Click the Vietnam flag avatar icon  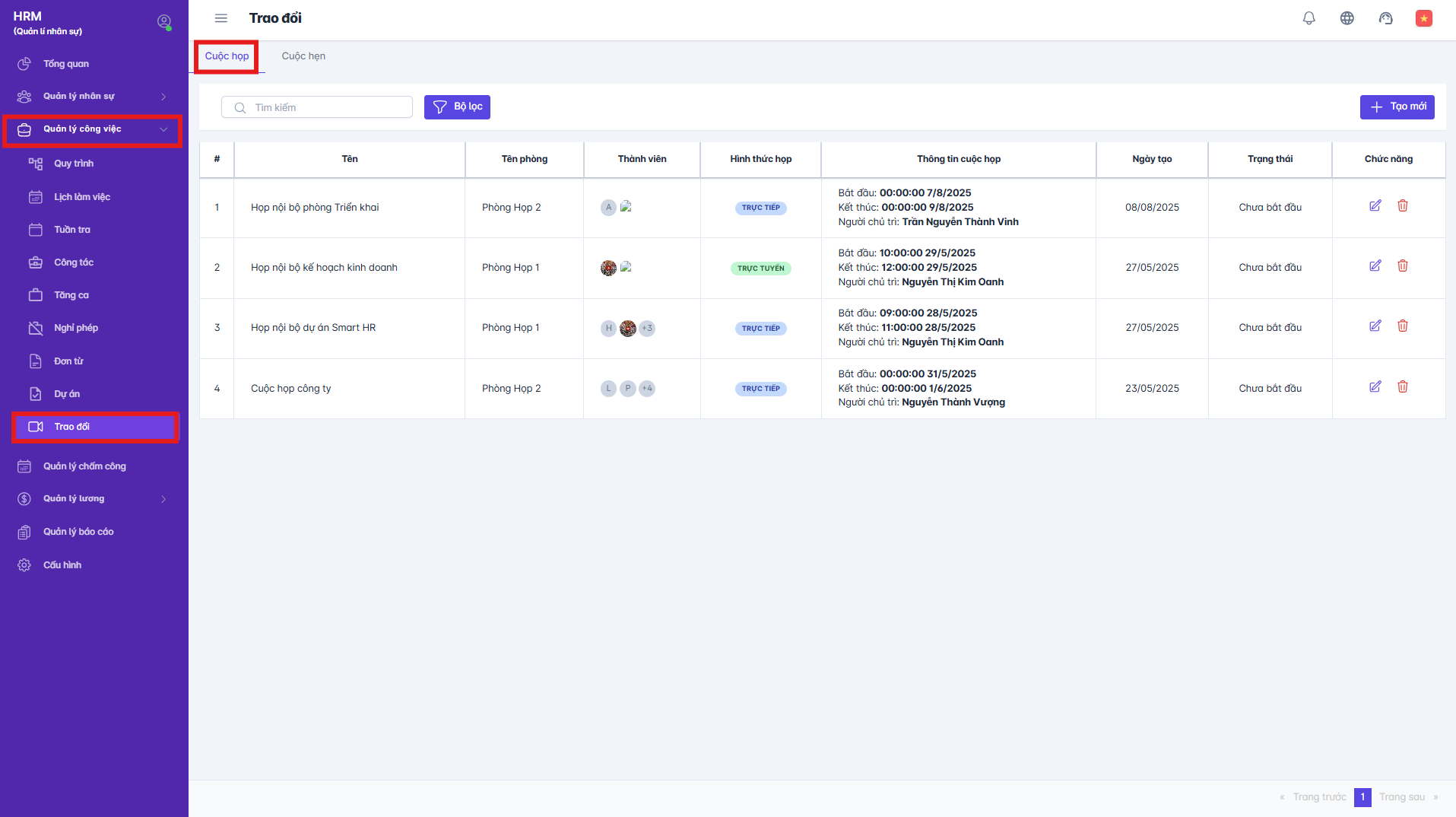point(1423,18)
